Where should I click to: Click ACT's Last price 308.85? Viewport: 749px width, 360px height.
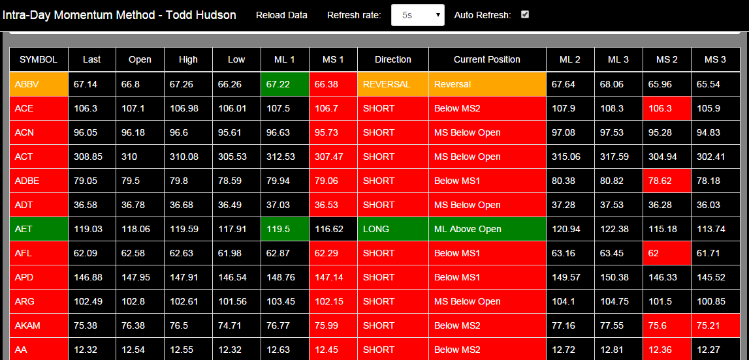[92, 157]
